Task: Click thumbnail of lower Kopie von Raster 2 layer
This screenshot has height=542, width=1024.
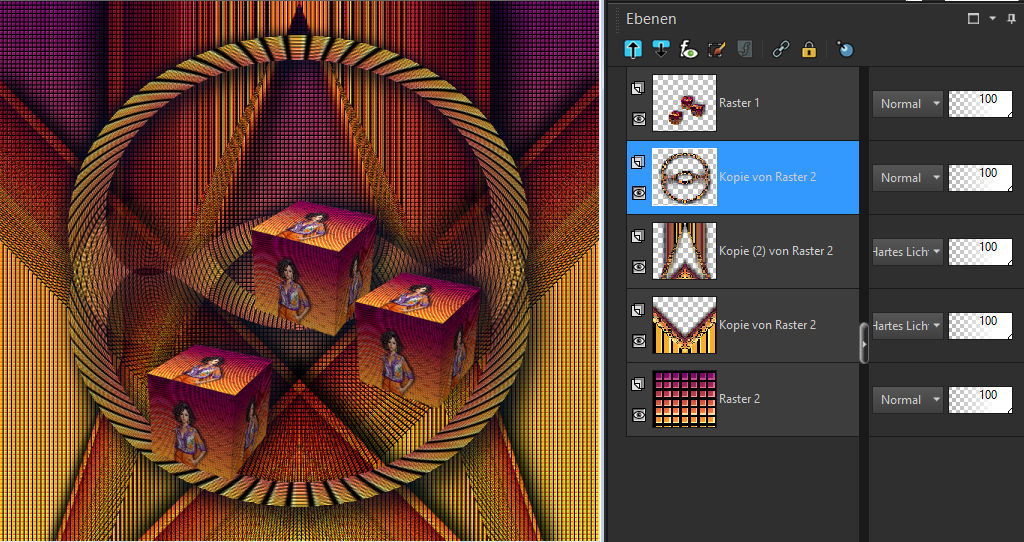Action: click(x=684, y=325)
